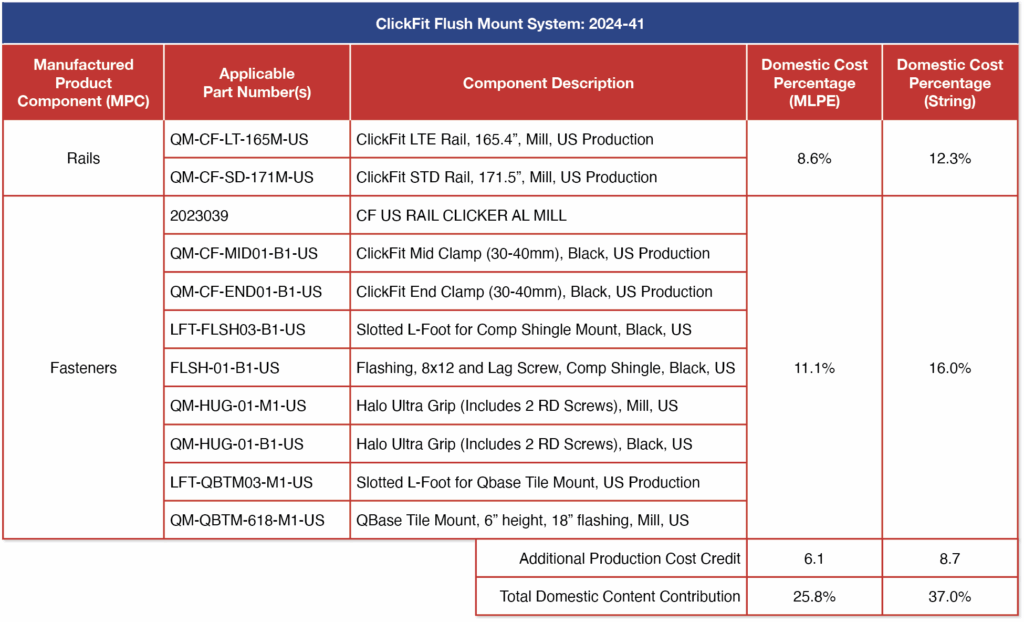Select the Manufactured Product Component header
1024x622 pixels.
(x=83, y=82)
